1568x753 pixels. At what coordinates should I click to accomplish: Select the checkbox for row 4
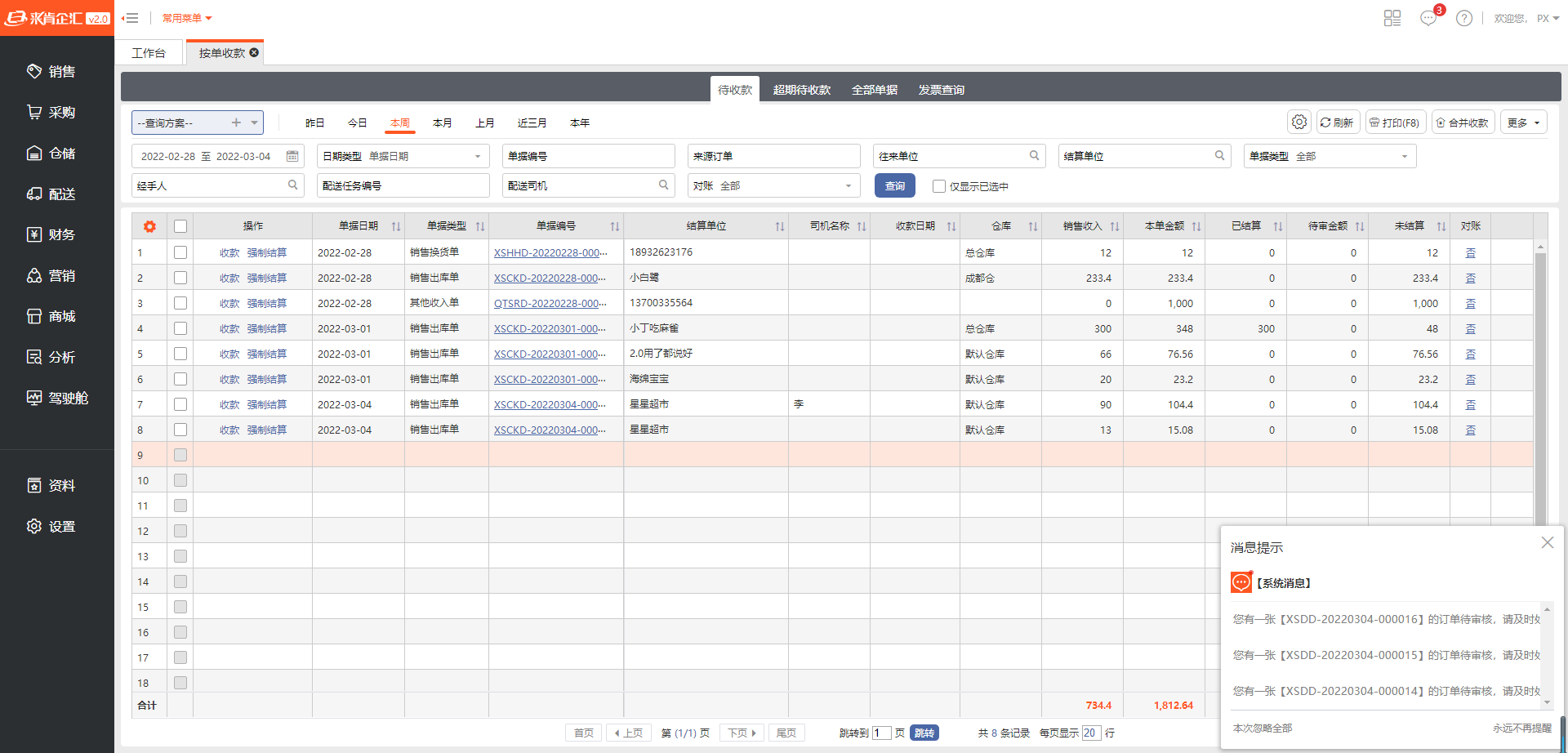tap(180, 328)
